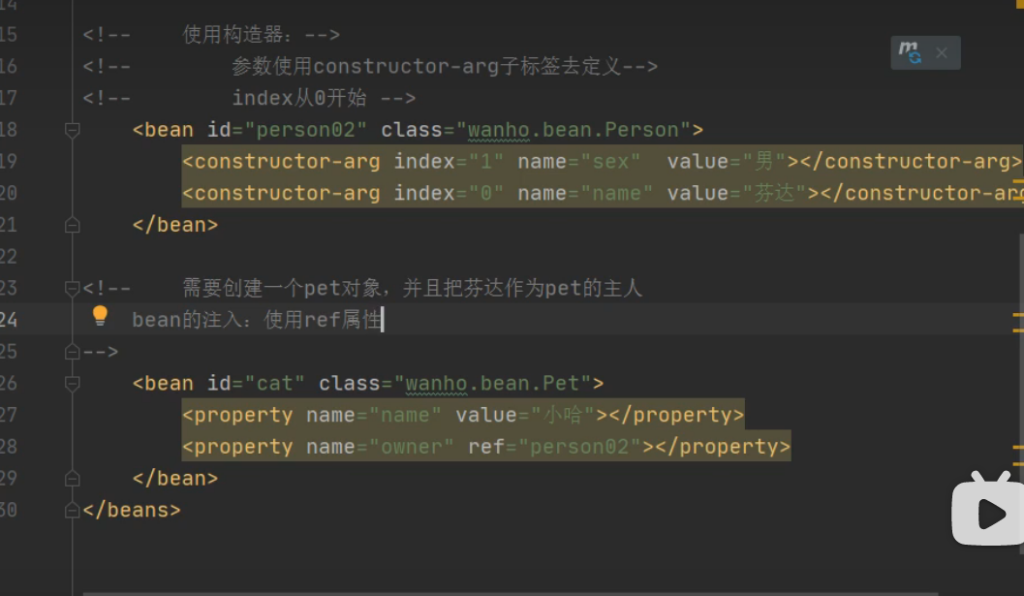
Task: Click the constructor-arg value 芬达 on line 20
Action: pyautogui.click(x=779, y=193)
